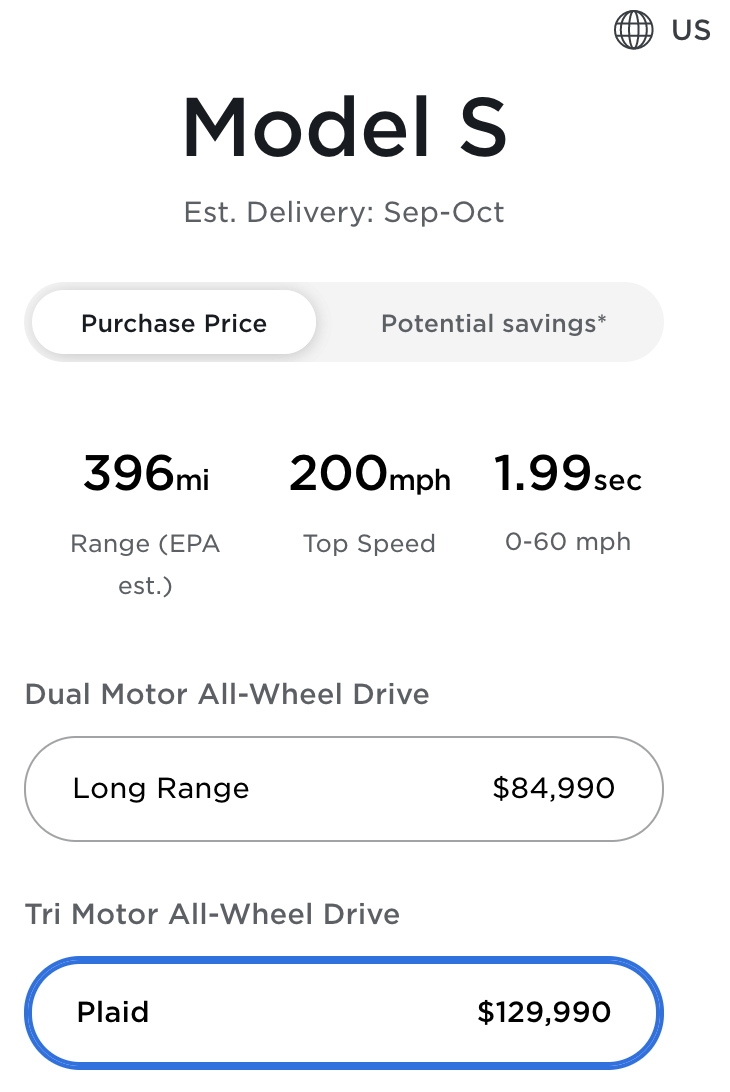
Task: Select the Plaid trim option
Action: [x=343, y=1013]
